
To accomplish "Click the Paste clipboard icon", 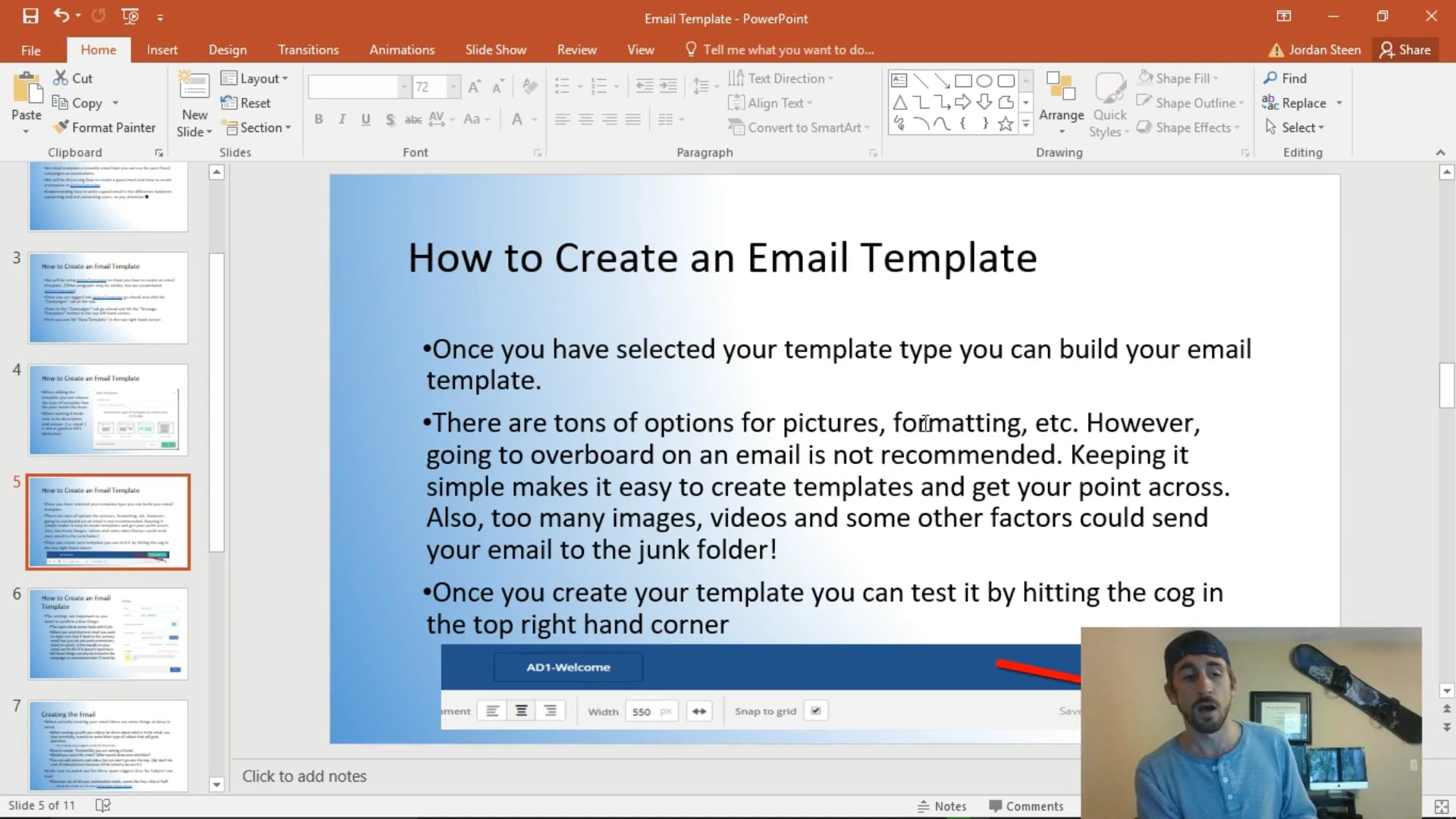I will pos(27,89).
